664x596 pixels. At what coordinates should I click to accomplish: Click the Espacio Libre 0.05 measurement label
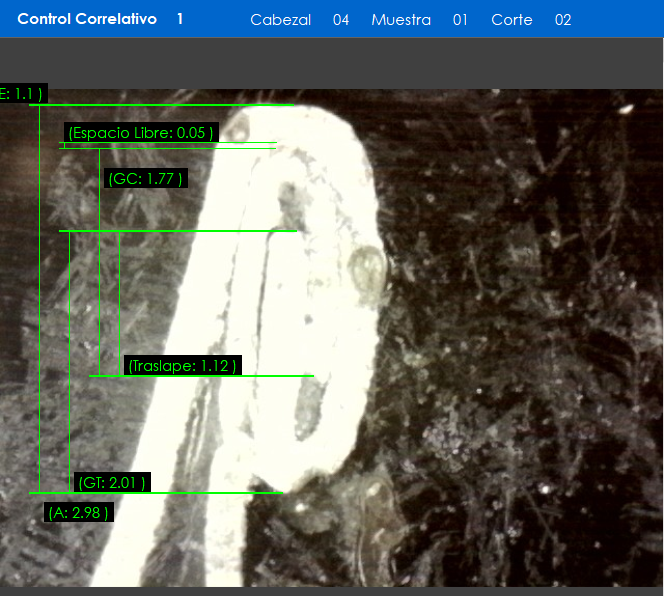pos(141,133)
